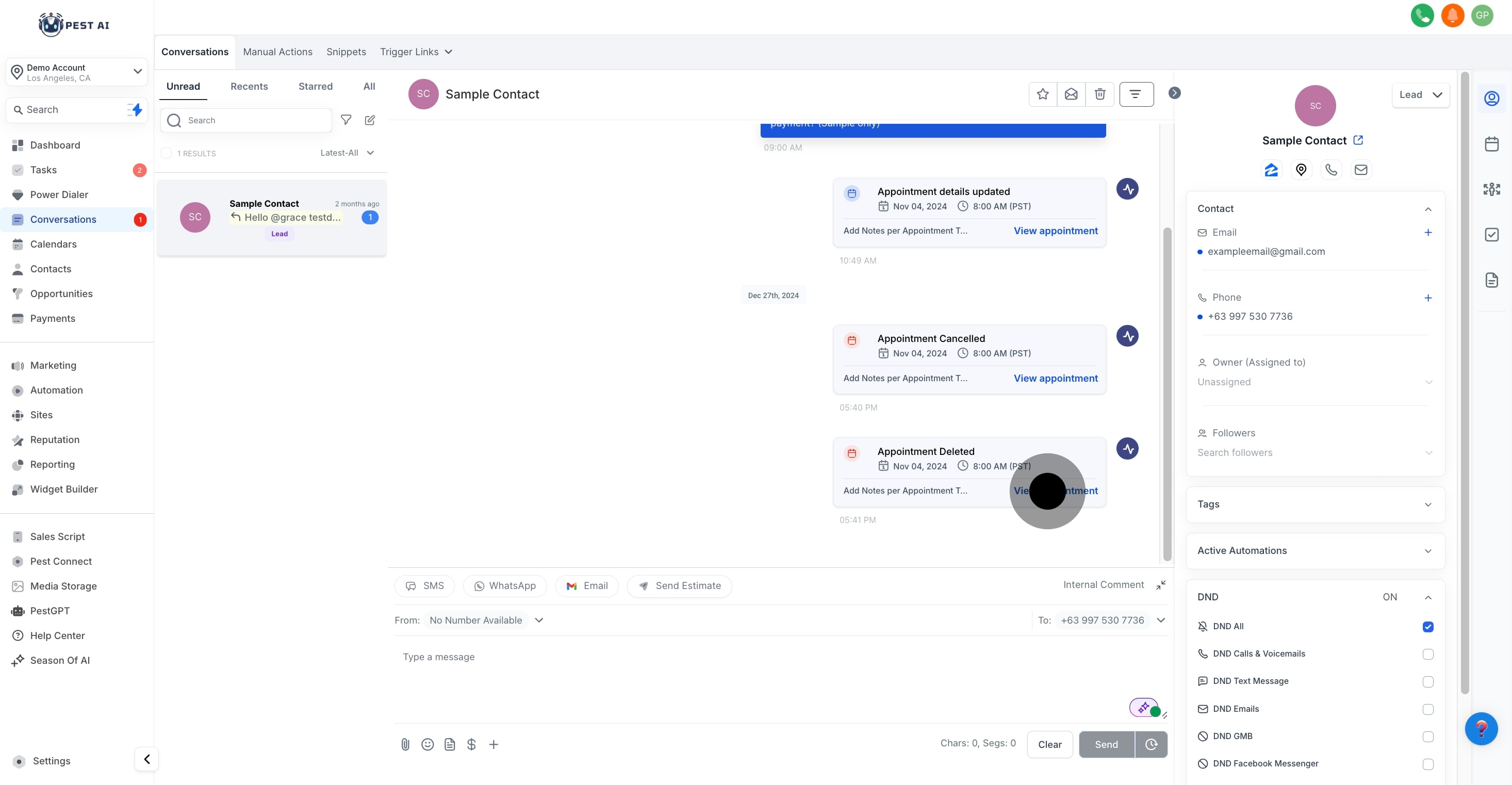Mark conversation unread with envelope icon

tap(1071, 94)
